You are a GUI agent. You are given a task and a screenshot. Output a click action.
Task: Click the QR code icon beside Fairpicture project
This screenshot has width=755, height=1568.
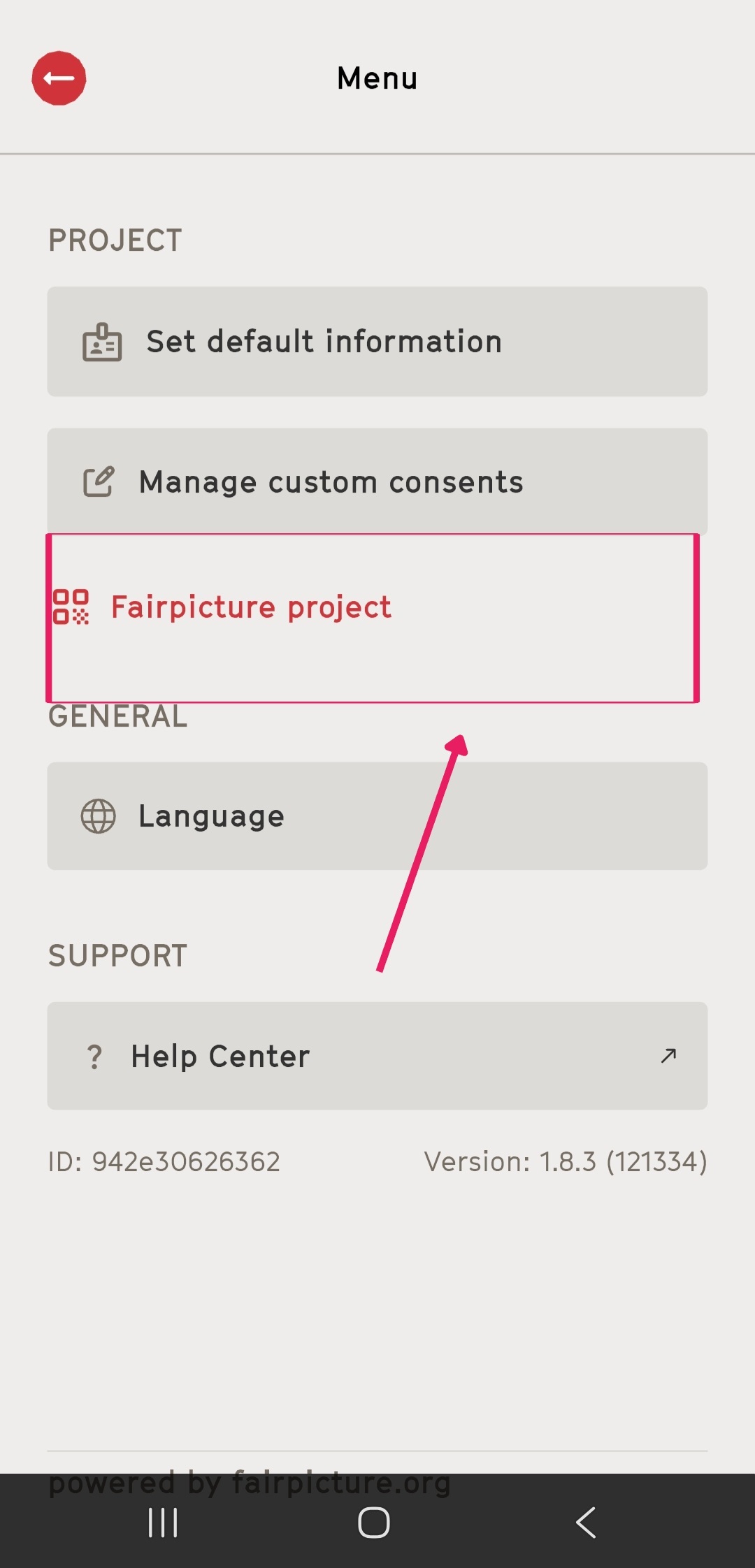pos(71,607)
